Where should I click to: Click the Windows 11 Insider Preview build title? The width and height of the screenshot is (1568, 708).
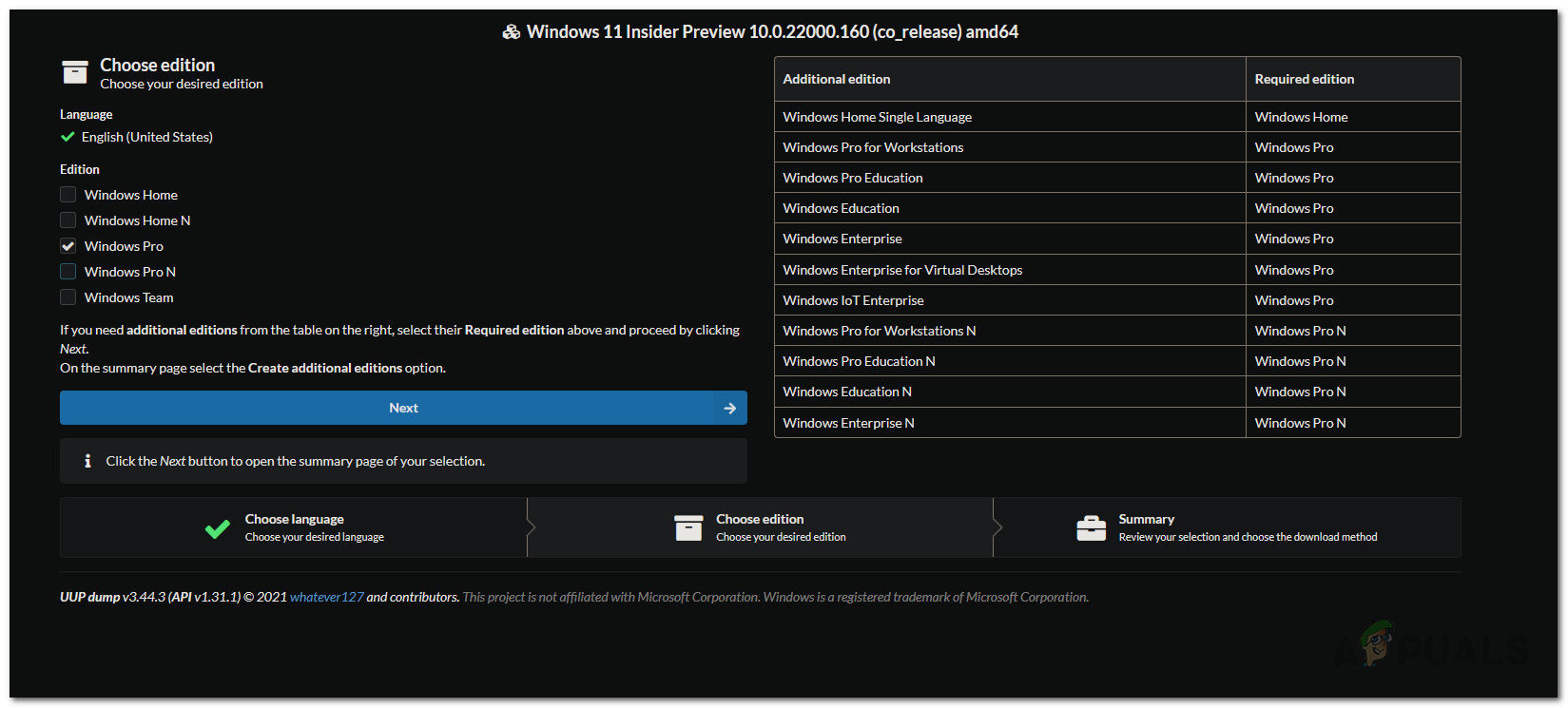click(772, 32)
